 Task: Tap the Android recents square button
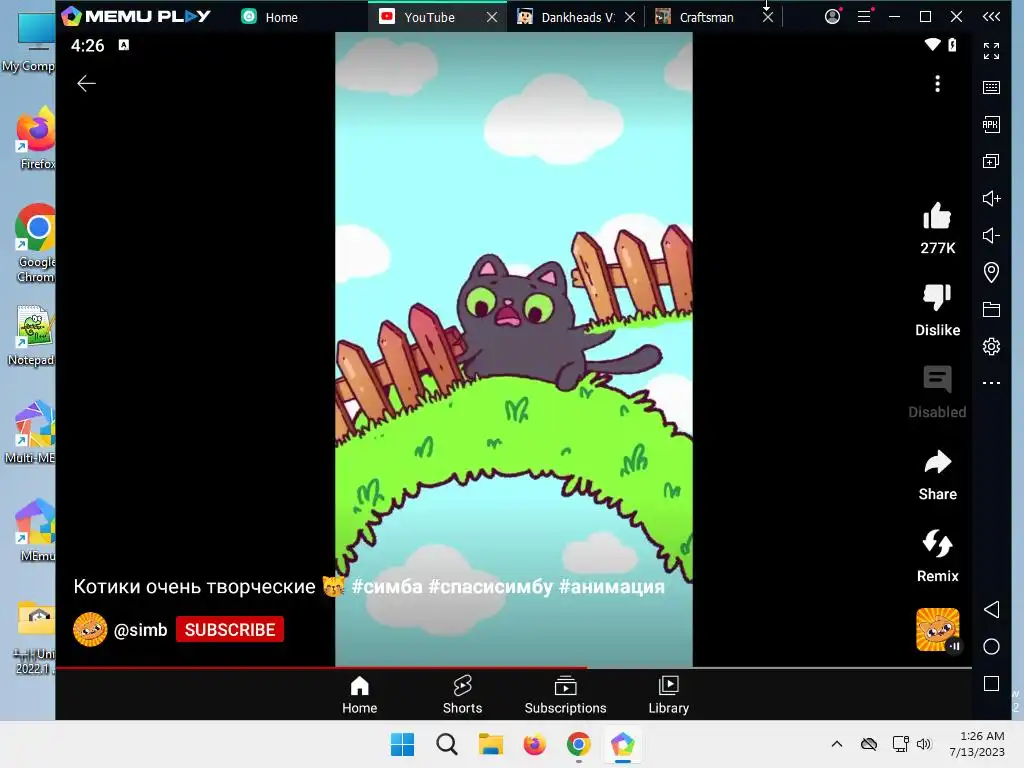[x=991, y=684]
